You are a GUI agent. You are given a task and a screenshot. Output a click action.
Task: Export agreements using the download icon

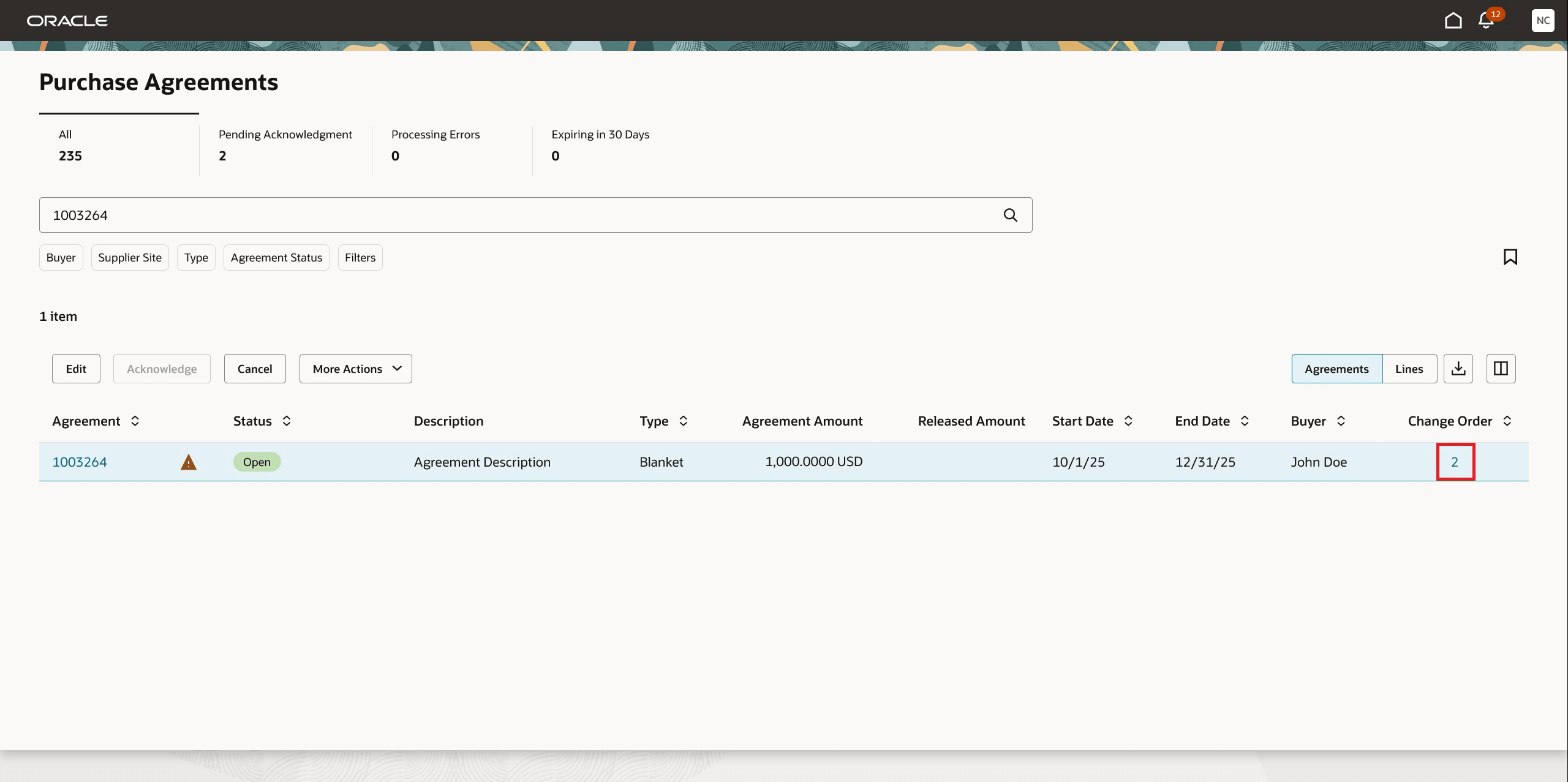tap(1458, 368)
